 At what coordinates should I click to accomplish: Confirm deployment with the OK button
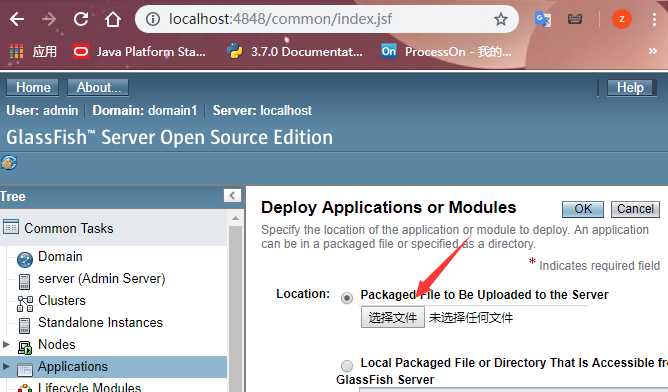[583, 209]
